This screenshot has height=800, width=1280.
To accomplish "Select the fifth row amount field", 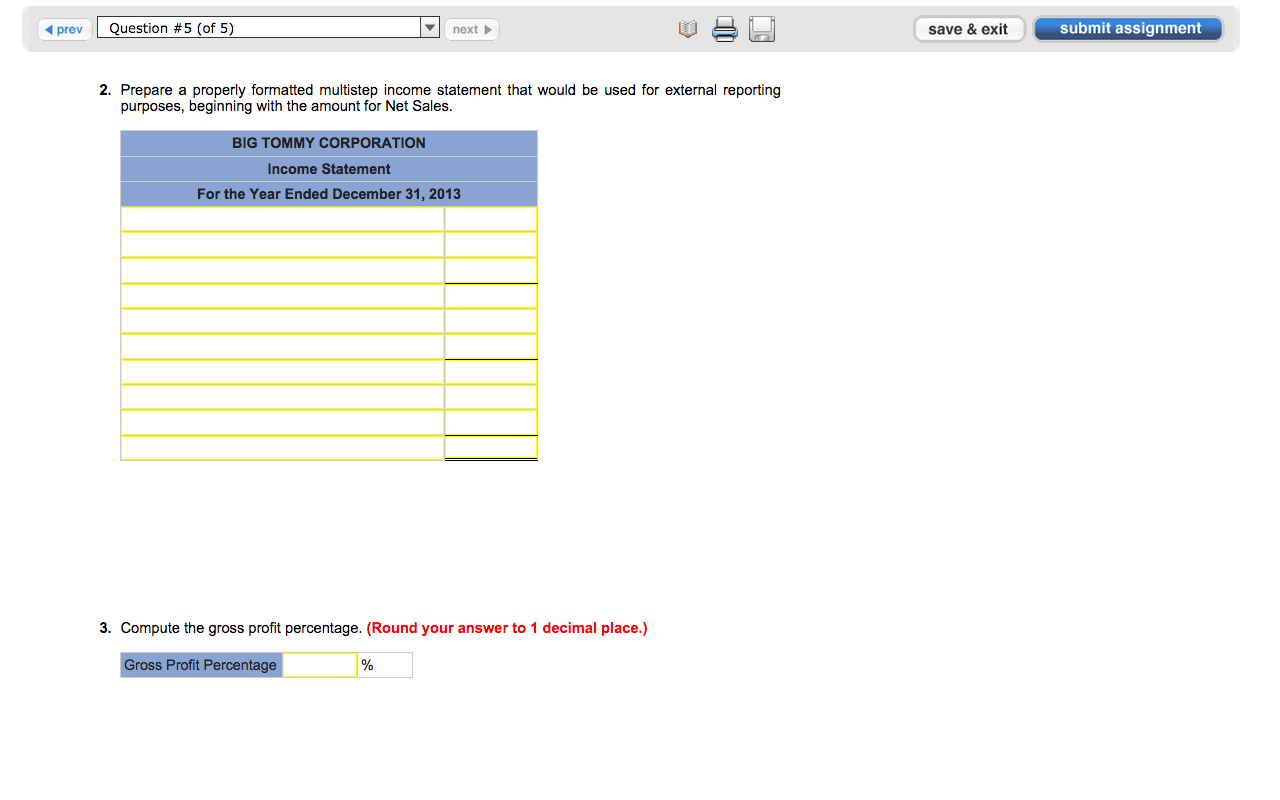I will [491, 321].
